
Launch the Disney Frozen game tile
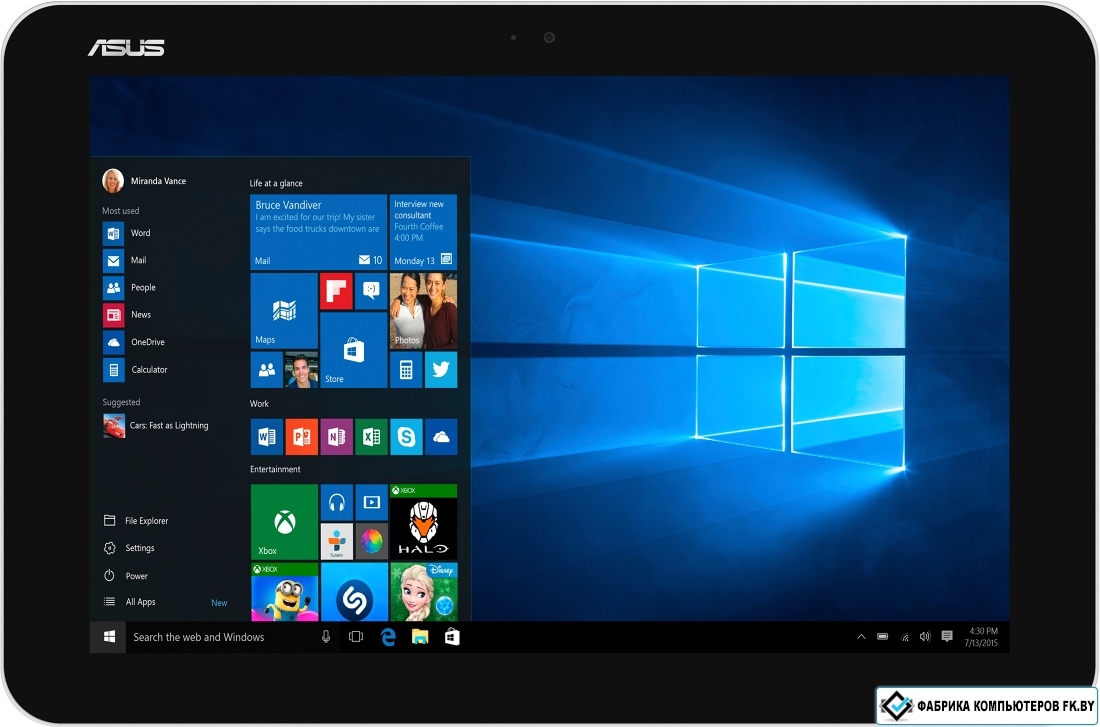click(423, 592)
